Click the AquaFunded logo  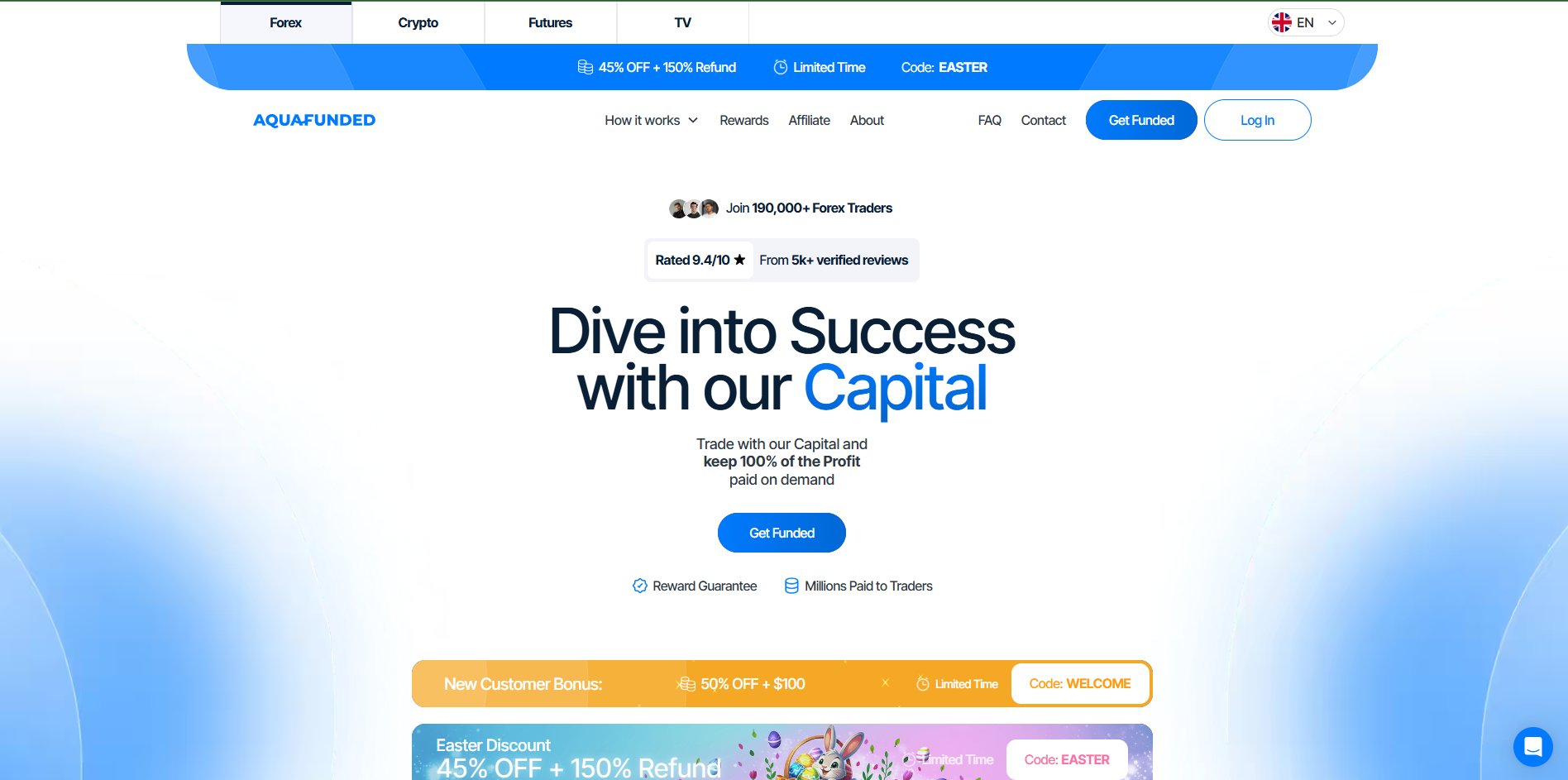[x=314, y=120]
